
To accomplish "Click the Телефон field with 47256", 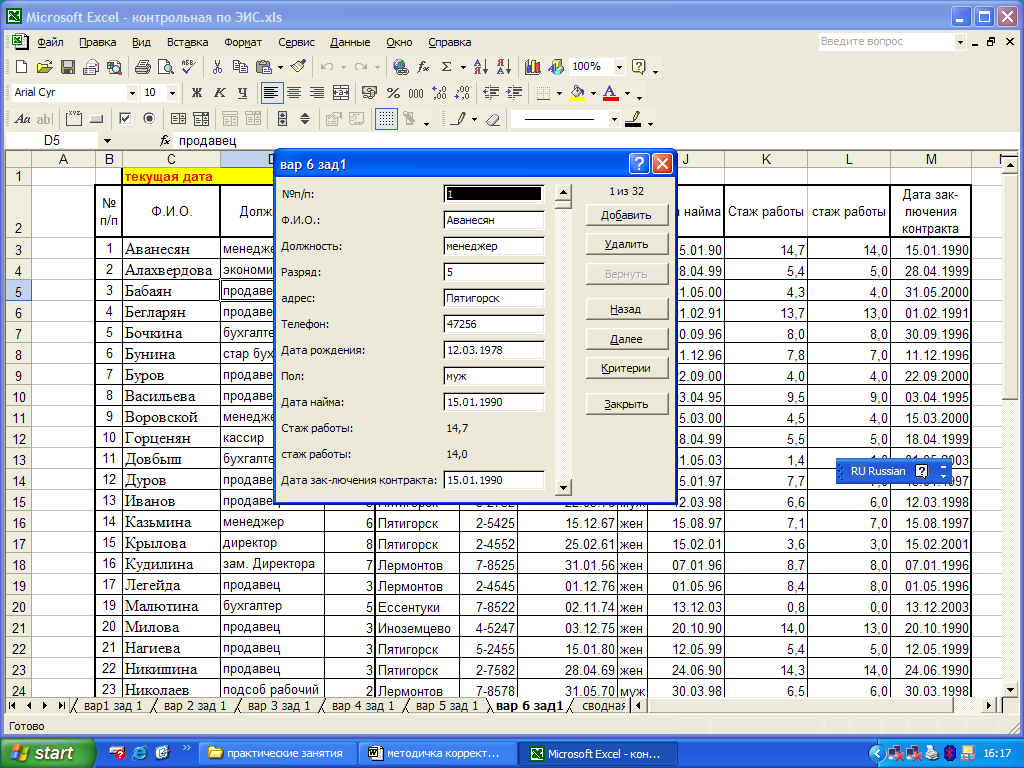I will (x=494, y=324).
